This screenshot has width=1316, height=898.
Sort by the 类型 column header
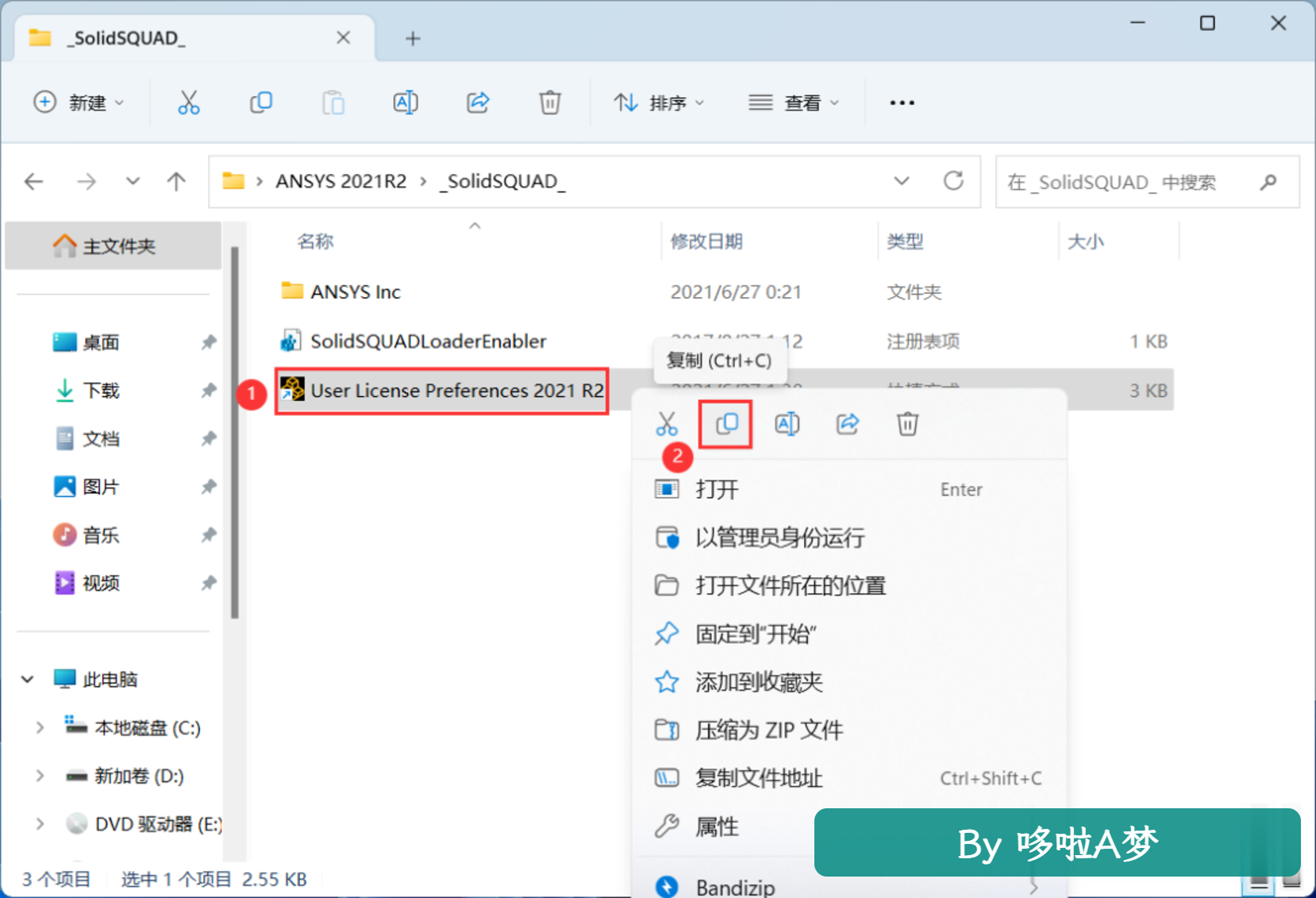(x=905, y=241)
